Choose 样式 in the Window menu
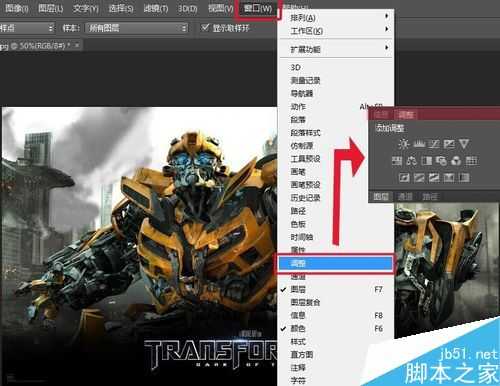This screenshot has width=500, height=386. [x=336, y=341]
